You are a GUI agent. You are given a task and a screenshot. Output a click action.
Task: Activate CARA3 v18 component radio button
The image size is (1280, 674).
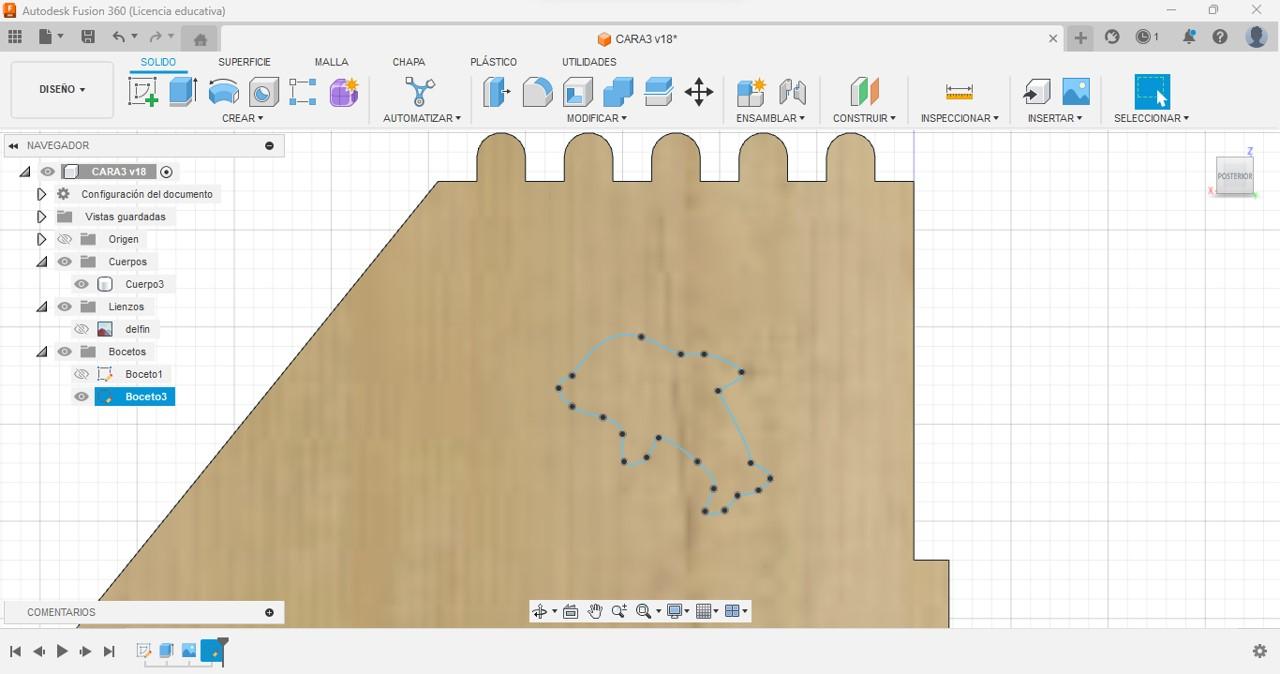tap(167, 172)
